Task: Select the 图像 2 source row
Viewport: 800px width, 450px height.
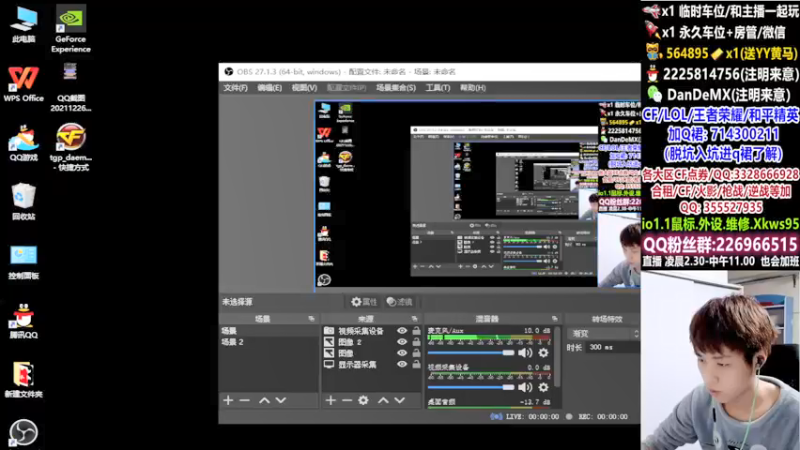Action: click(x=372, y=342)
